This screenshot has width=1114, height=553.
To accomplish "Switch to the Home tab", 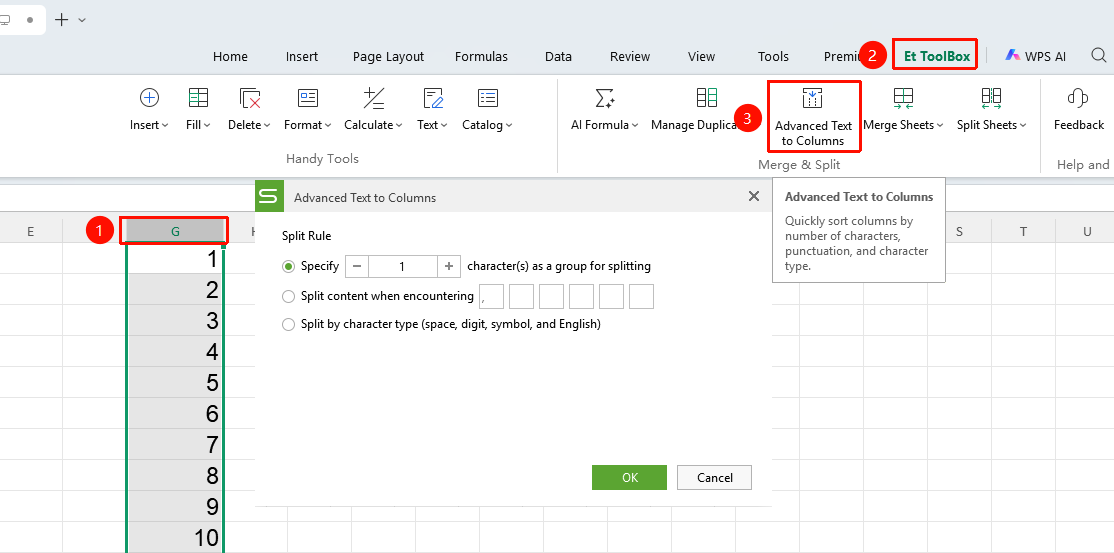I will pos(230,57).
